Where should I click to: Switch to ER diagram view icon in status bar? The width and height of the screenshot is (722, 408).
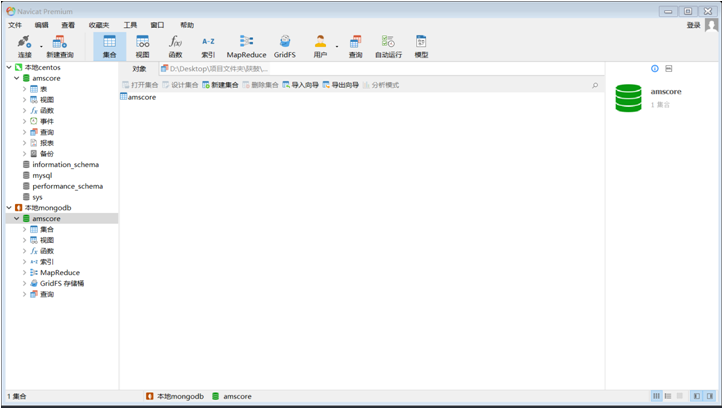tap(679, 396)
